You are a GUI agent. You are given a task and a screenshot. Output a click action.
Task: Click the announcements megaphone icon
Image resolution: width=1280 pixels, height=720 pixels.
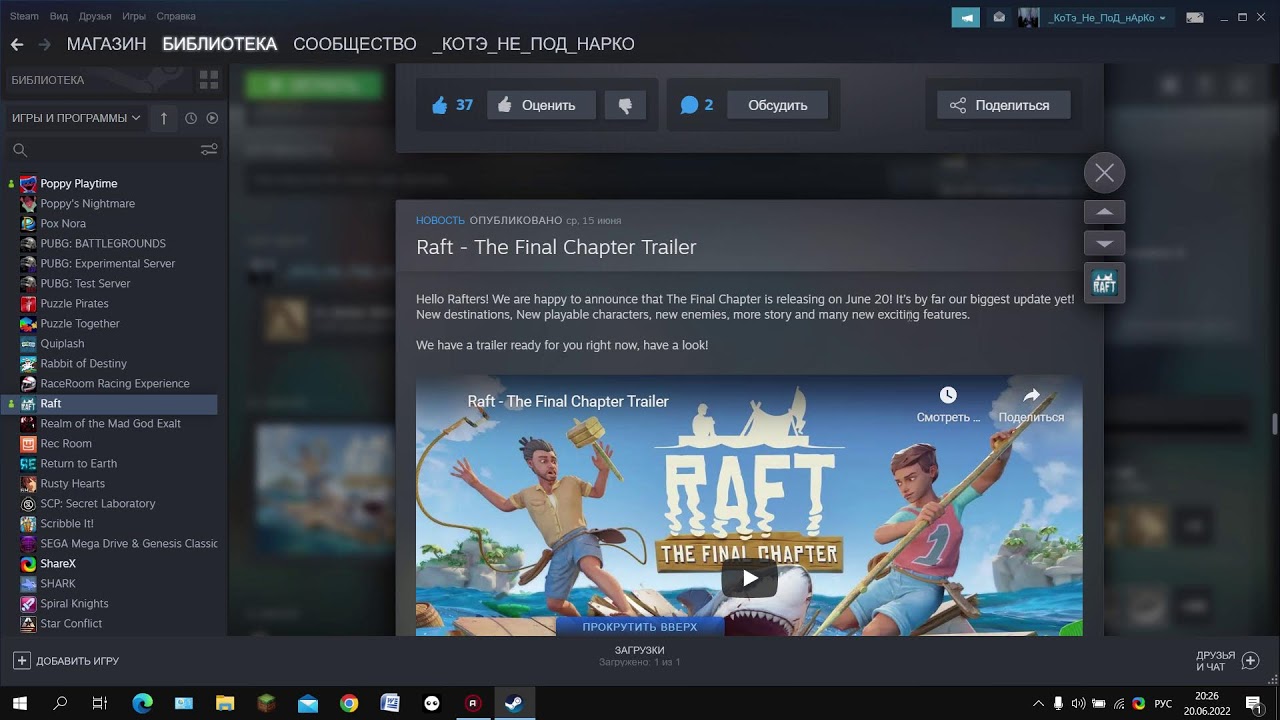pyautogui.click(x=965, y=18)
